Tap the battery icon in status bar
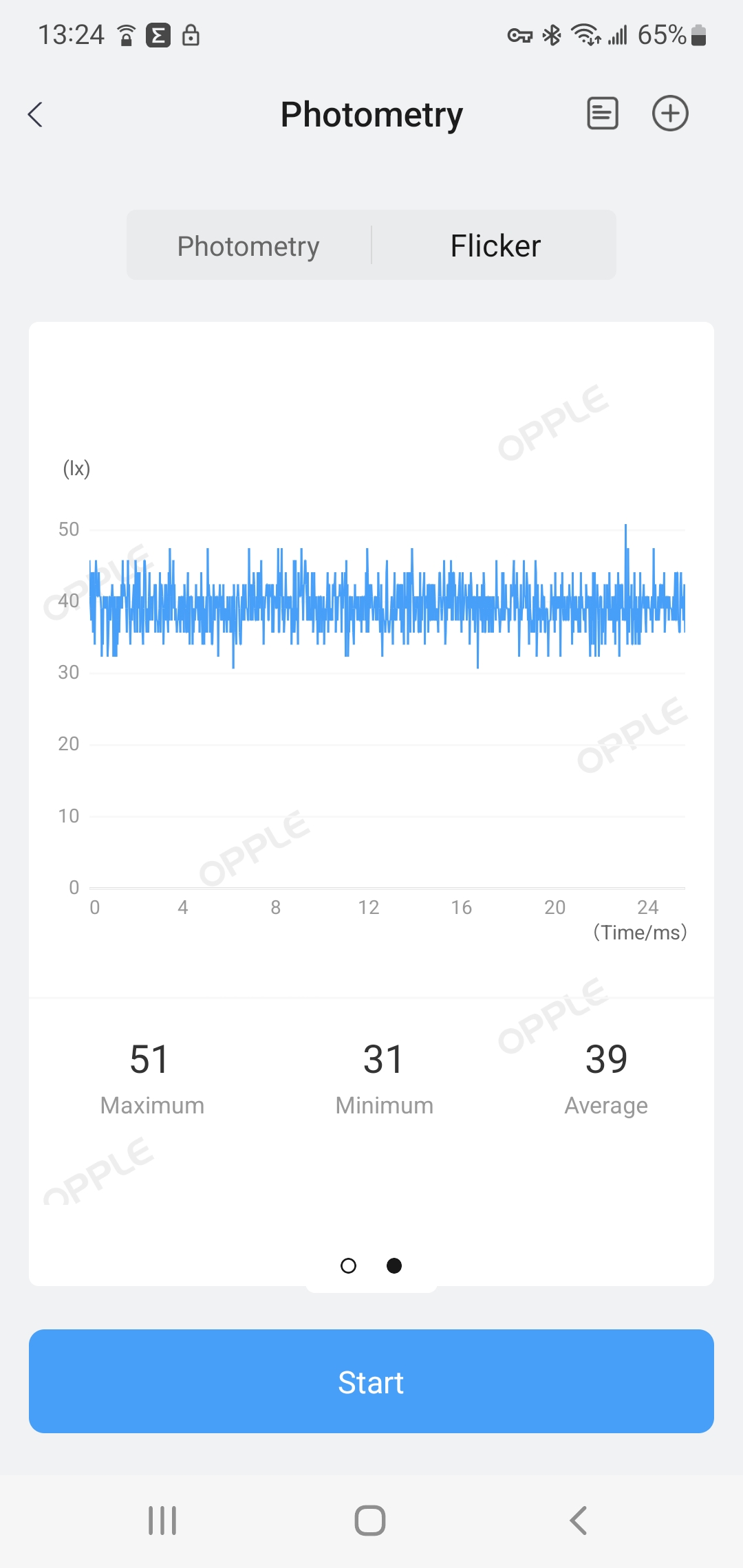Image resolution: width=743 pixels, height=1568 pixels. pos(699,35)
